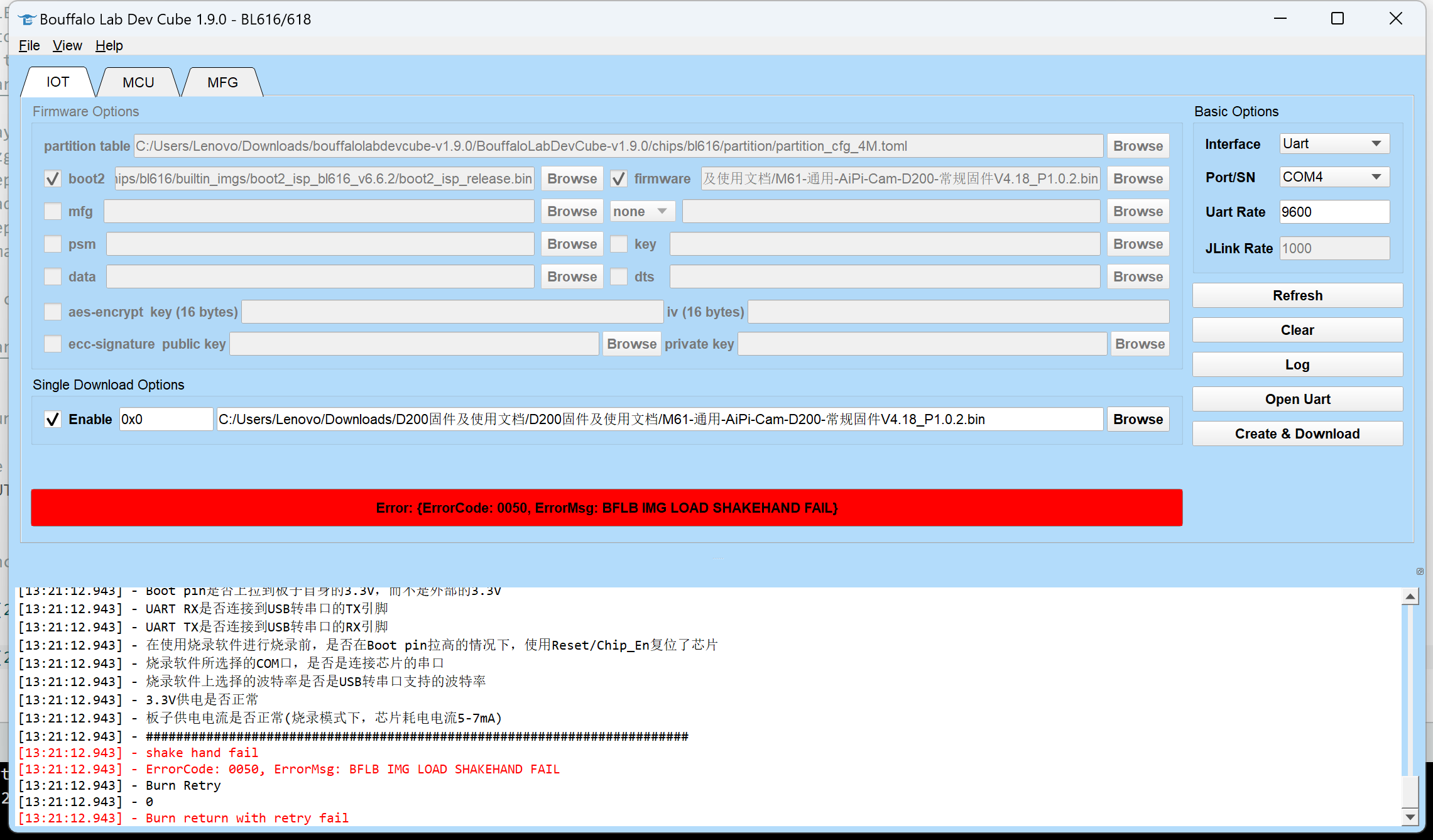Click the boot2 file path field
Screen dimensions: 1433x840
324,179
